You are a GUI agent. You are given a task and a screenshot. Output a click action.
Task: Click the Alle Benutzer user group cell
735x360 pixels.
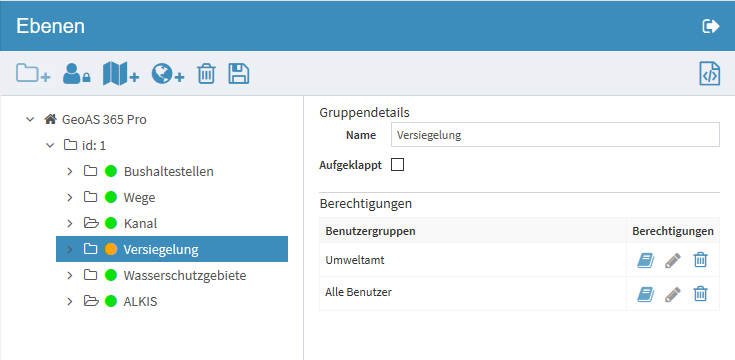[472, 293]
